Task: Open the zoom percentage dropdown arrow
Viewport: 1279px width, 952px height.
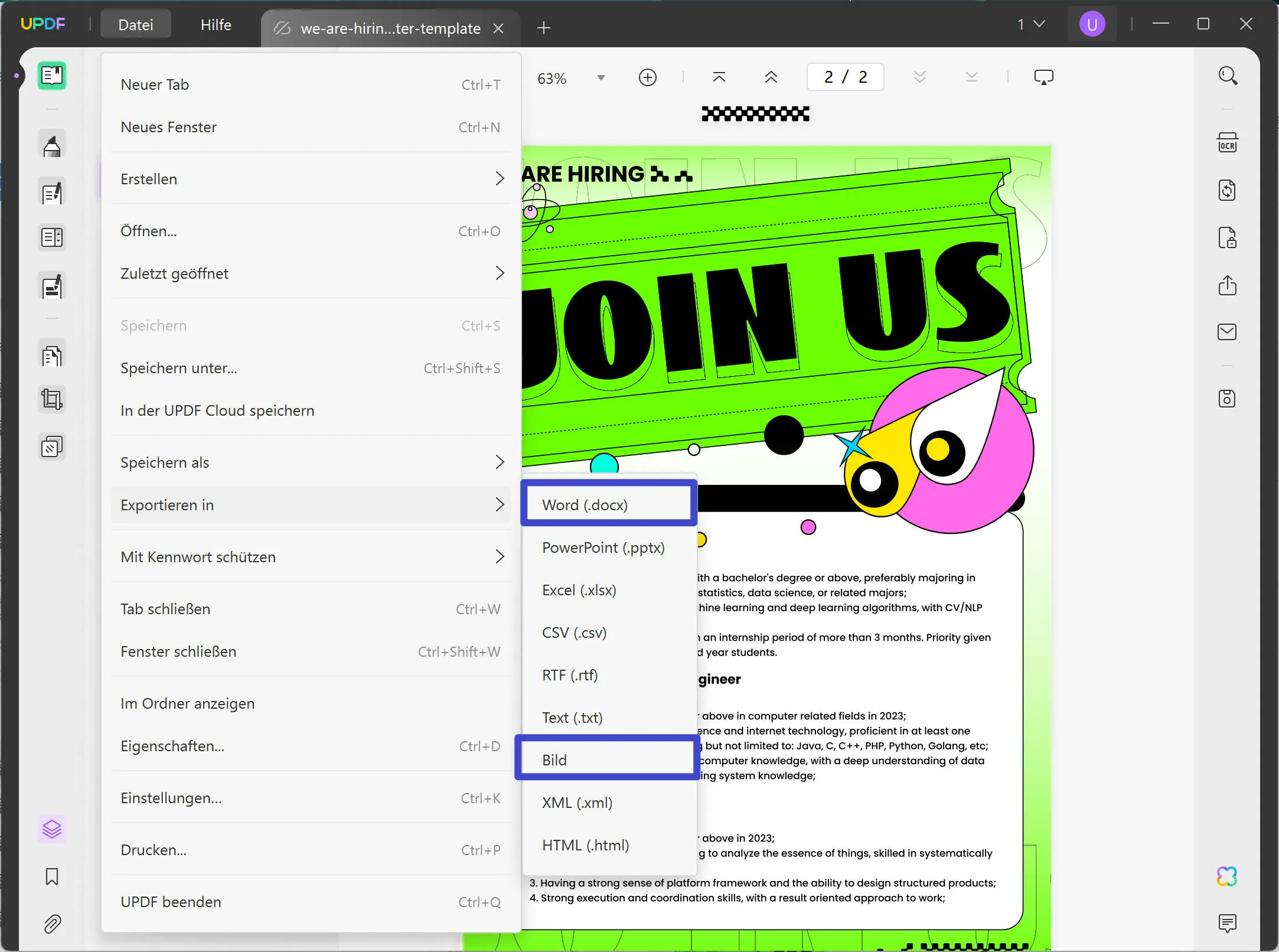Action: (x=601, y=78)
